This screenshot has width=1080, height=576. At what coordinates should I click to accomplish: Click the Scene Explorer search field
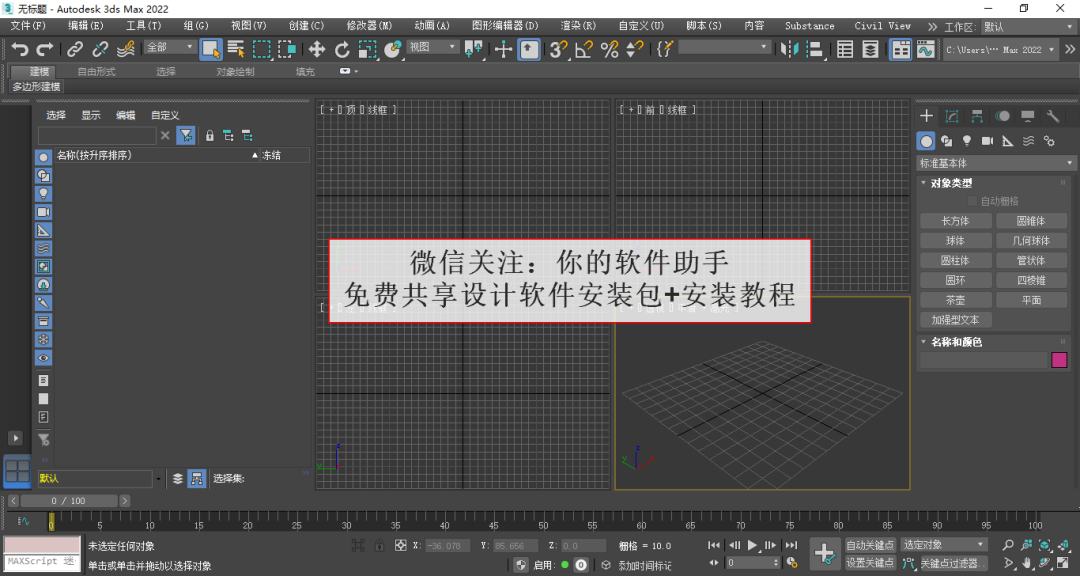pos(97,135)
